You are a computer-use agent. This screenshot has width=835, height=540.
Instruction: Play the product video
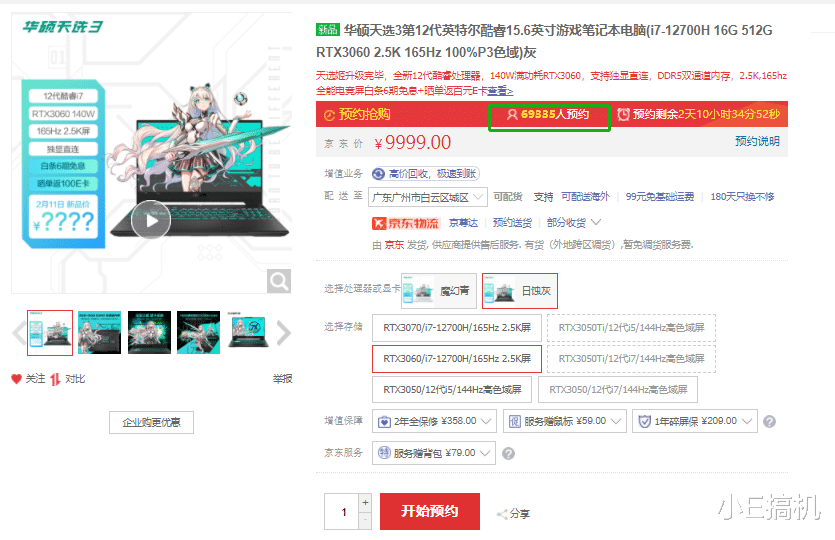(151, 220)
